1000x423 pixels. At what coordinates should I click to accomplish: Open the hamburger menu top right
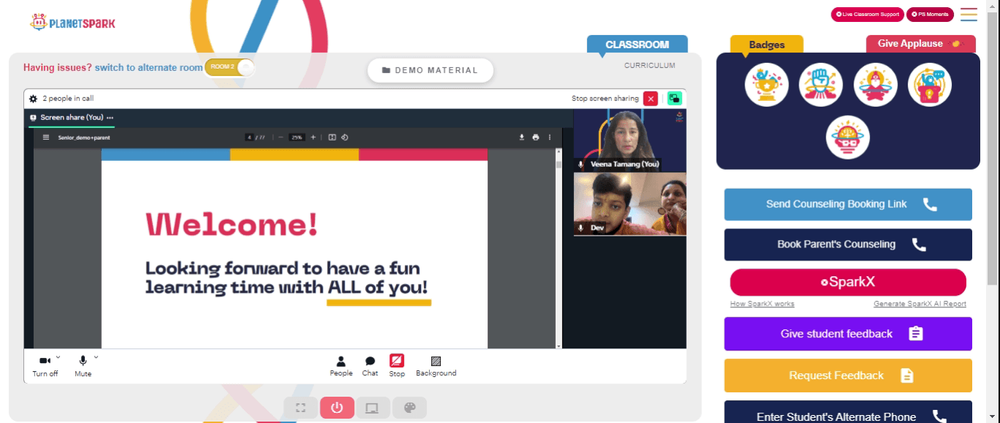point(969,14)
